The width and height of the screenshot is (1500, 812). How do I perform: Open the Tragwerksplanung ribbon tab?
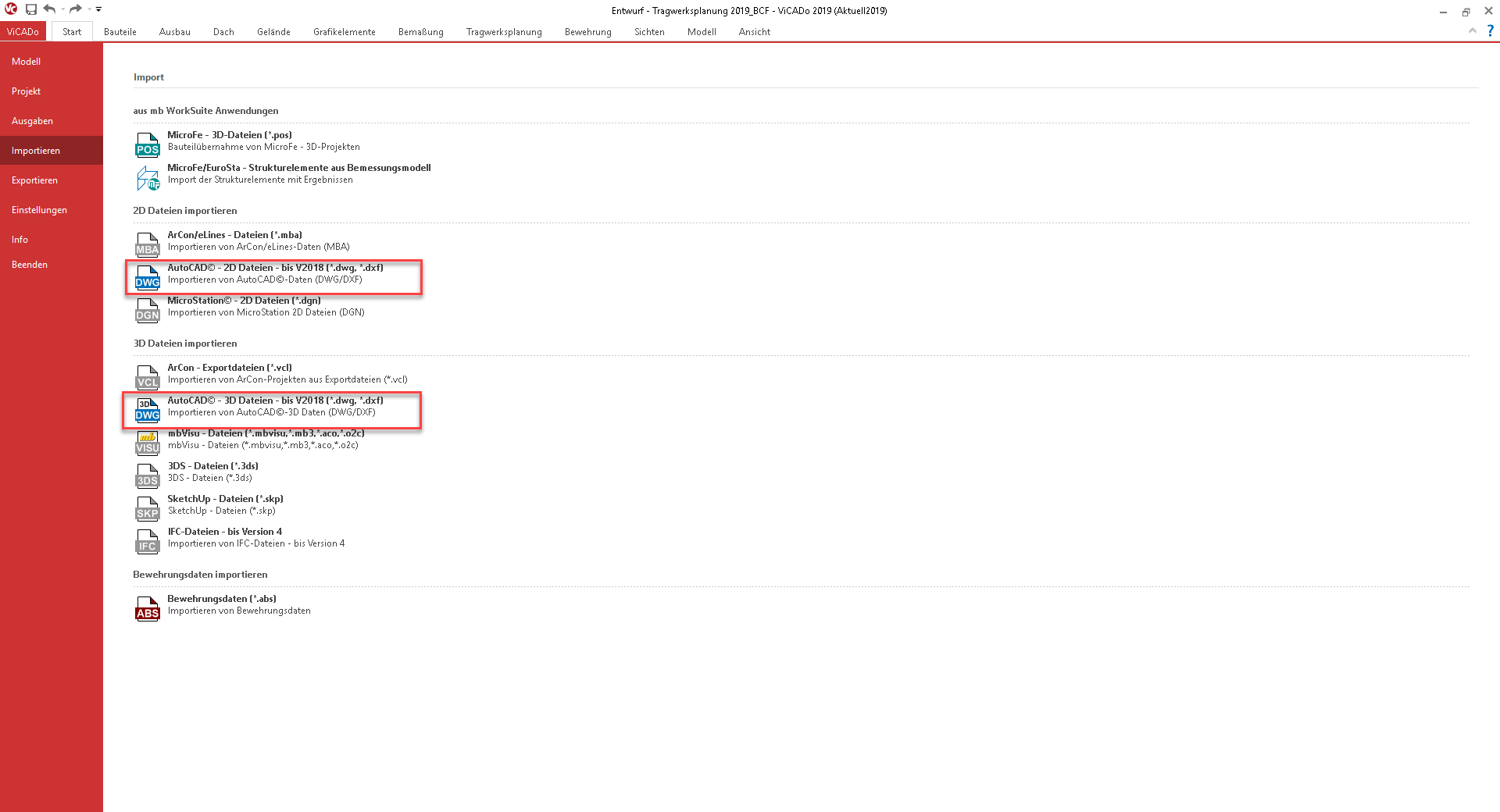click(504, 32)
